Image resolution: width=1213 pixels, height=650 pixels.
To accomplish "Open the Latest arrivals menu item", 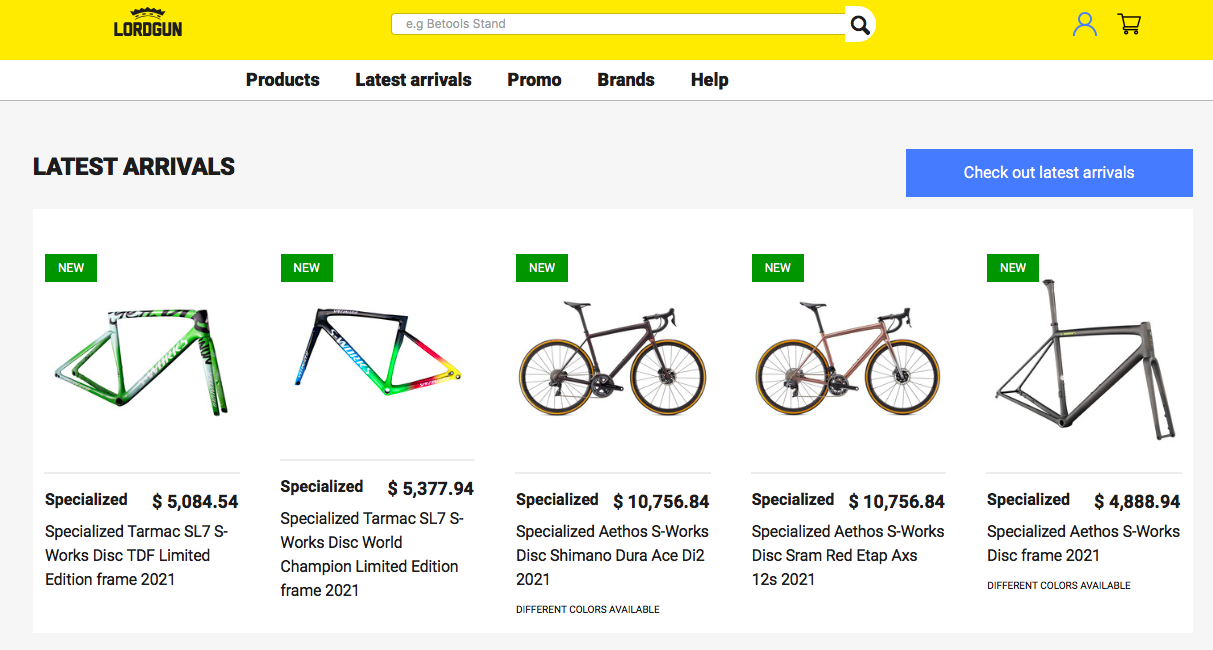I will pos(413,80).
